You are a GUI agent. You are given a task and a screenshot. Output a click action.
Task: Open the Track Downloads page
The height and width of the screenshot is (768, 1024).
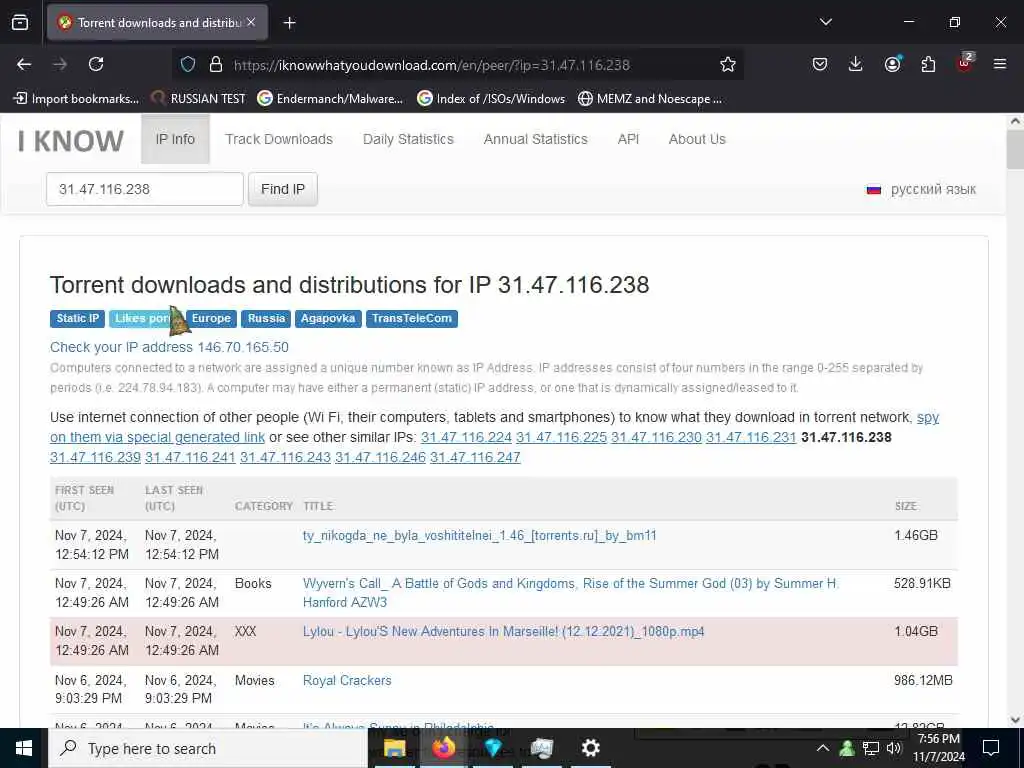(x=279, y=139)
